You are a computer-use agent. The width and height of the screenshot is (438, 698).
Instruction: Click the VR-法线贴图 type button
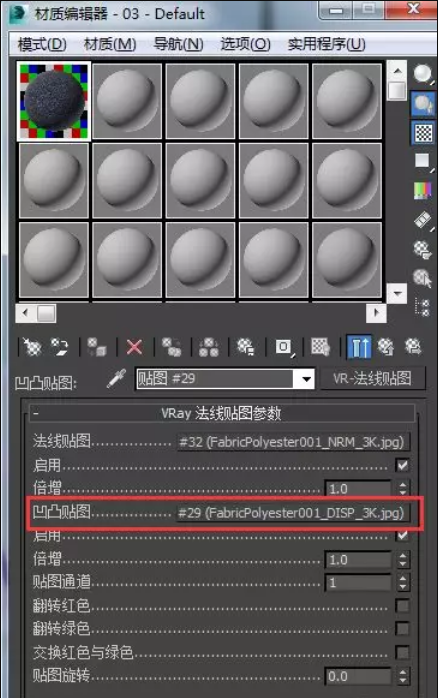point(373,379)
